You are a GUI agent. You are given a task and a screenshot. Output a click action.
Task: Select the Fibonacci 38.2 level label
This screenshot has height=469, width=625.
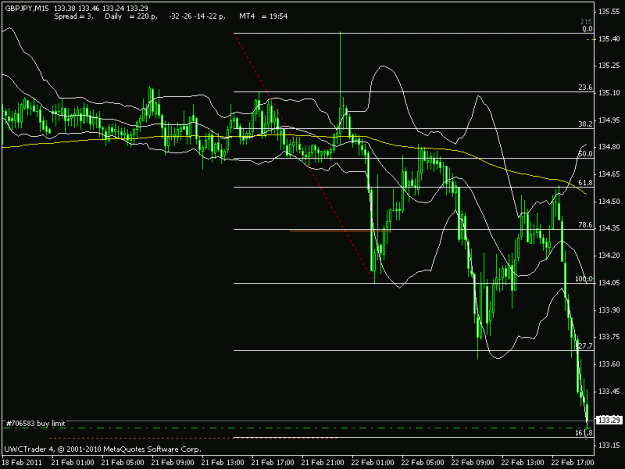pyautogui.click(x=585, y=124)
